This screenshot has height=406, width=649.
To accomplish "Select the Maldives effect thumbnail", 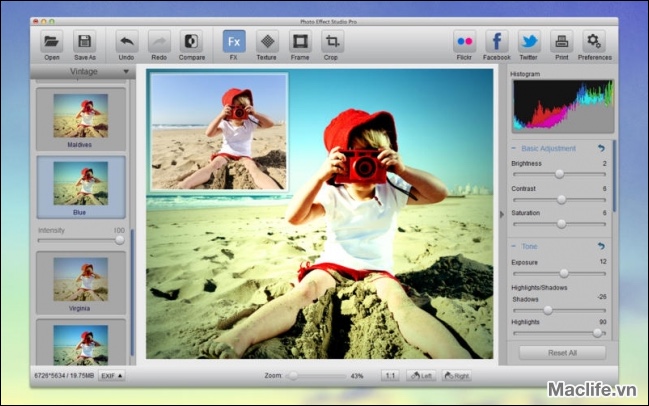I will click(81, 116).
